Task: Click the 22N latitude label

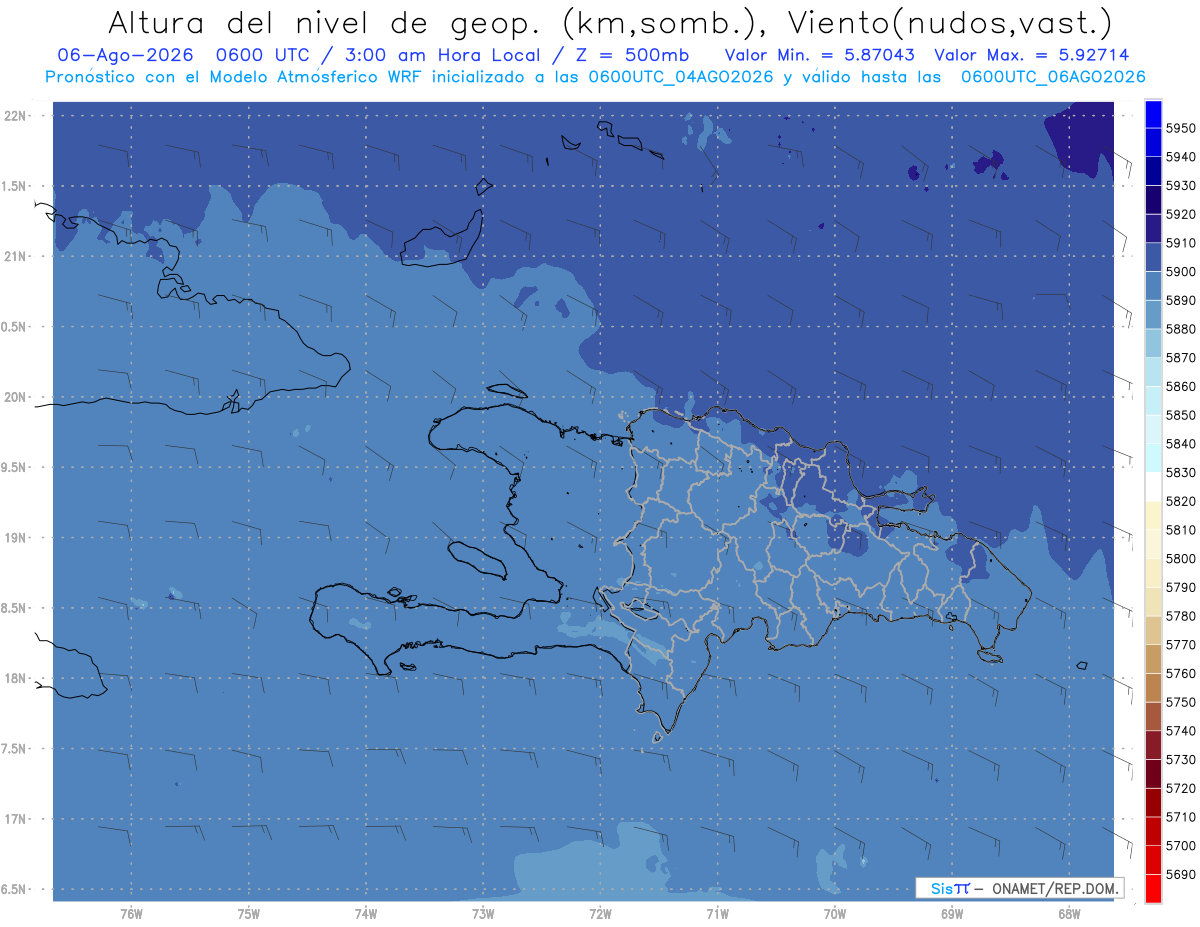Action: pyautogui.click(x=15, y=115)
